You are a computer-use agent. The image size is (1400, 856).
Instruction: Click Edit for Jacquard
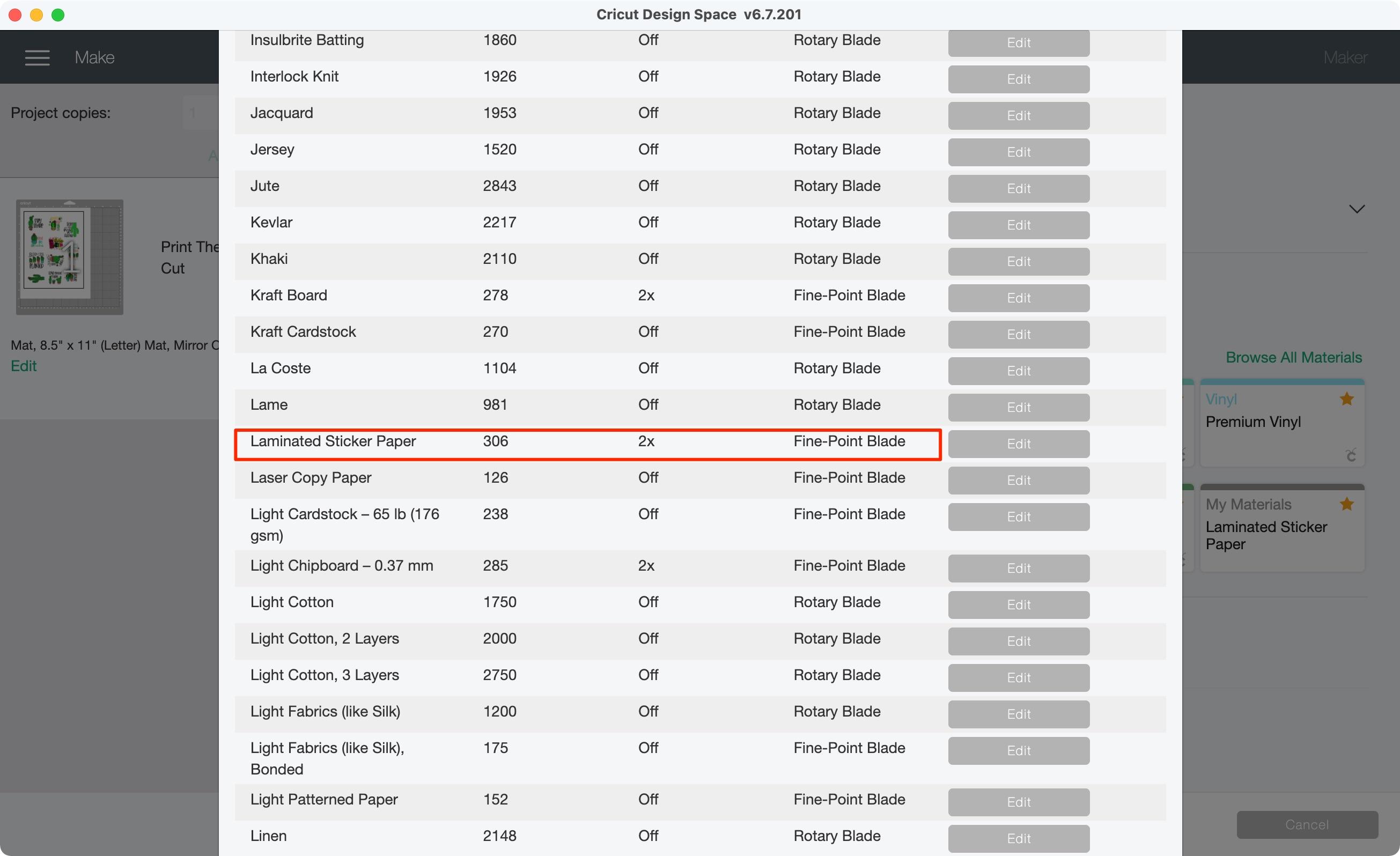[1019, 115]
